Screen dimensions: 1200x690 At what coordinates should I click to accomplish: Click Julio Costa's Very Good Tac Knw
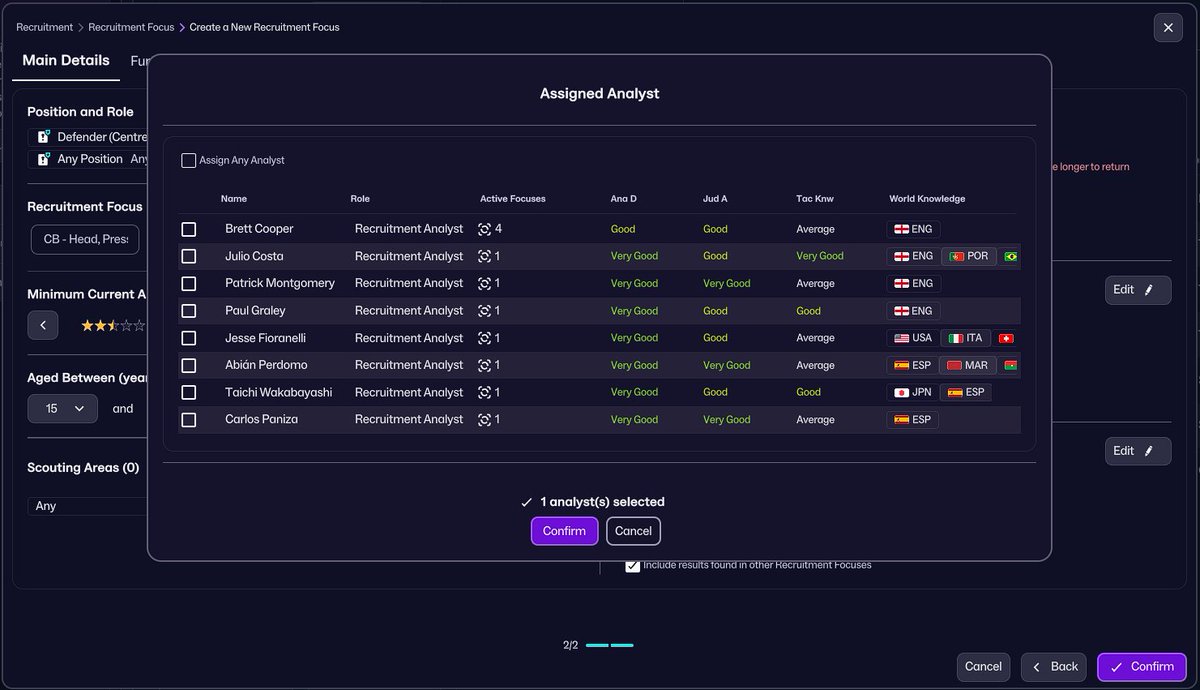tap(820, 256)
